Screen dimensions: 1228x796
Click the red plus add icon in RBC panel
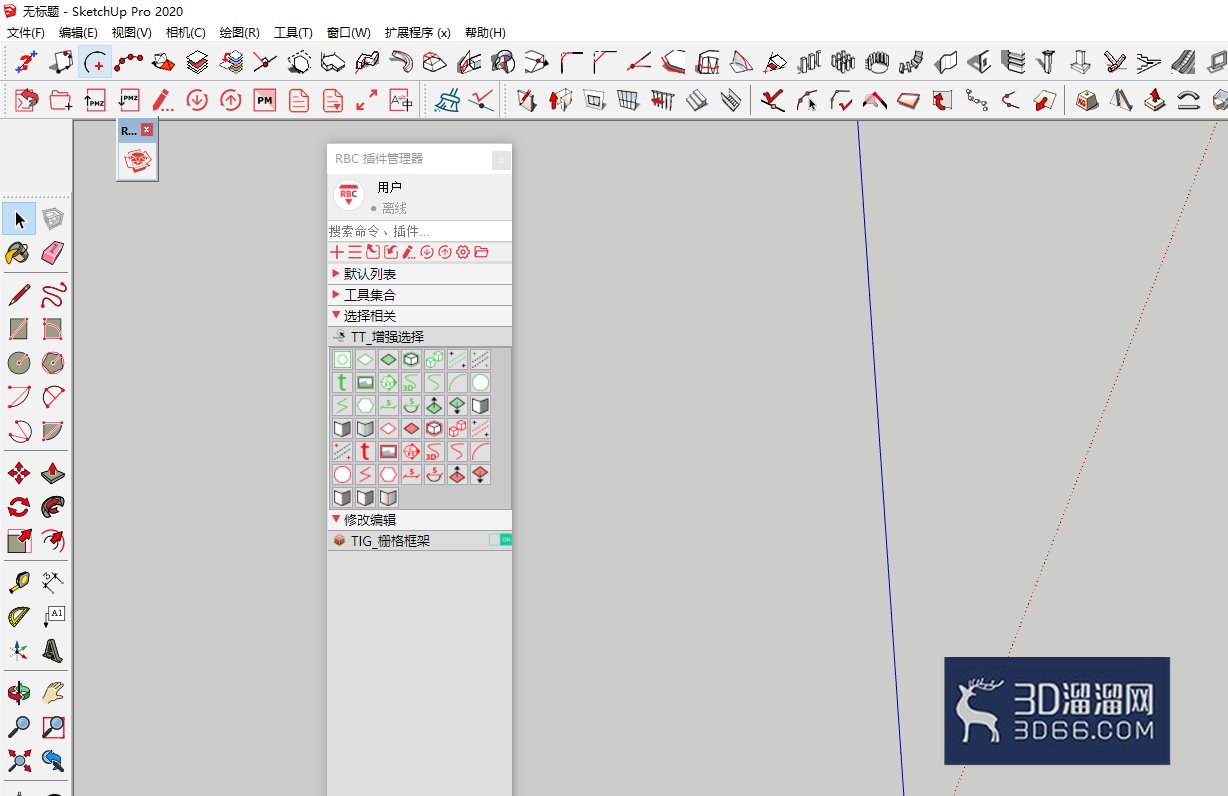337,252
